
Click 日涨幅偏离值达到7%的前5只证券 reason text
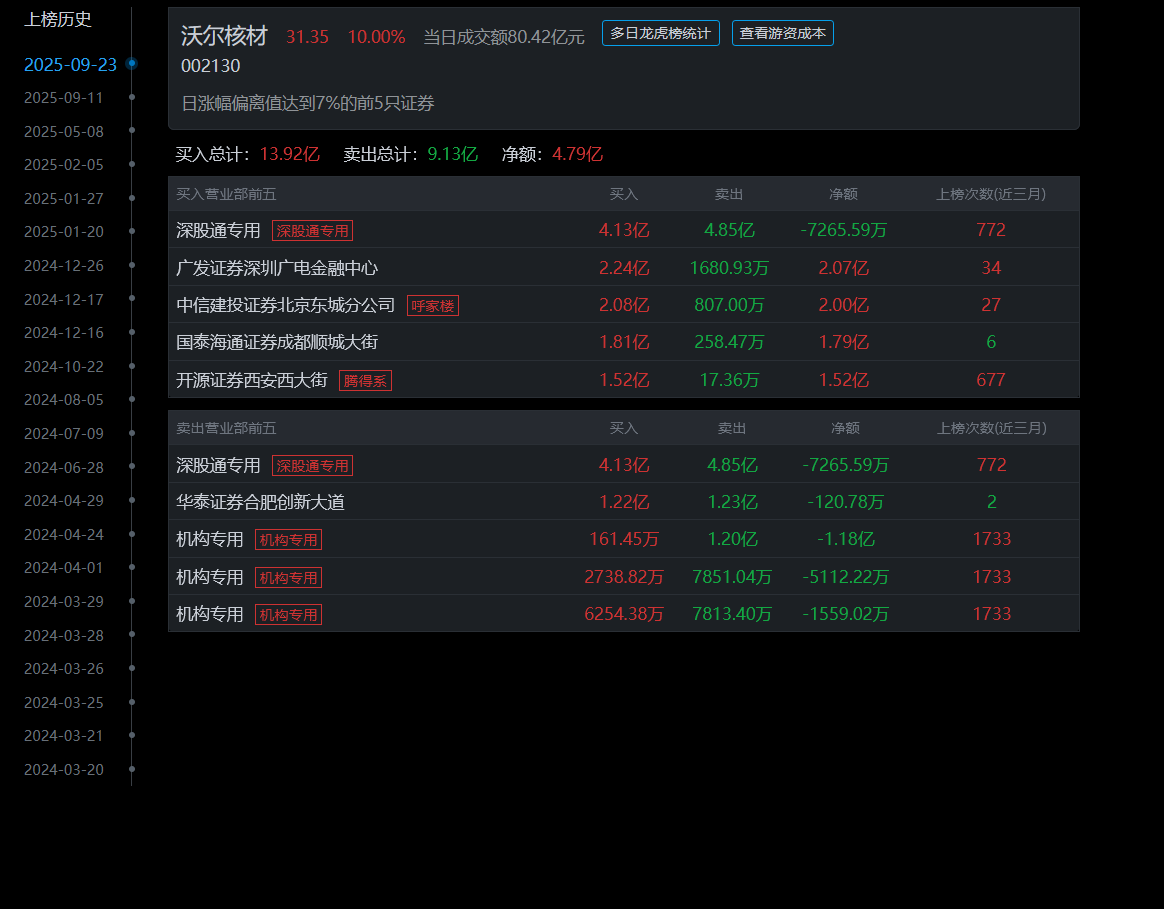point(307,103)
